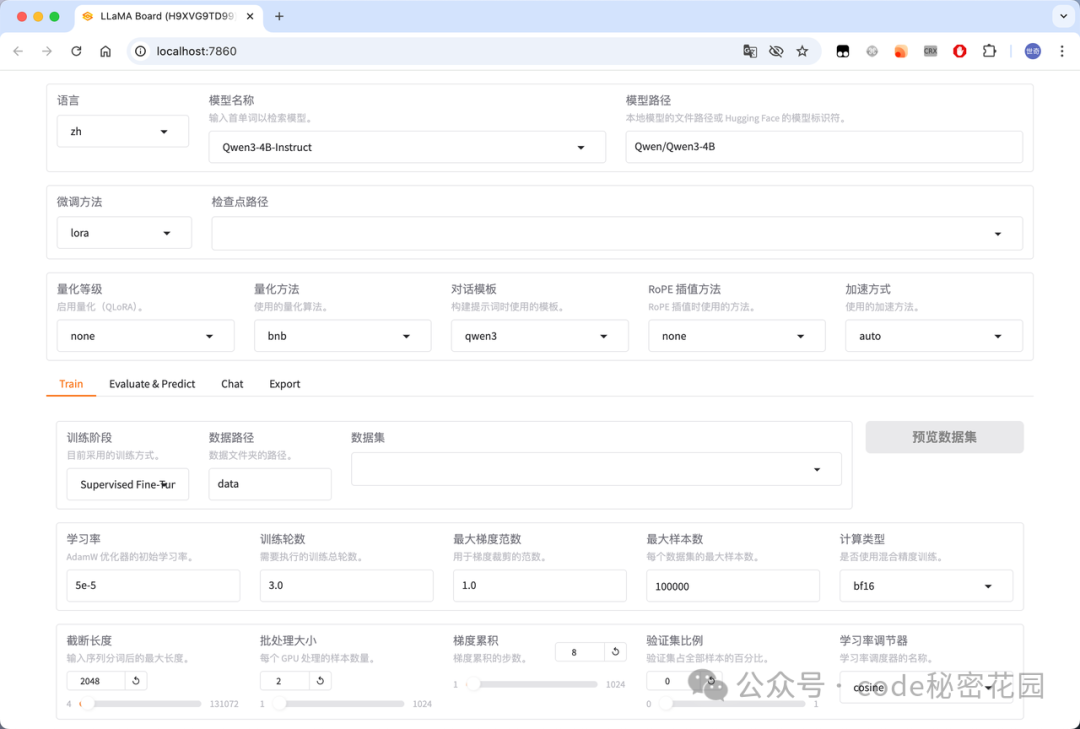
Task: Open the CRX extension icon
Action: [931, 51]
